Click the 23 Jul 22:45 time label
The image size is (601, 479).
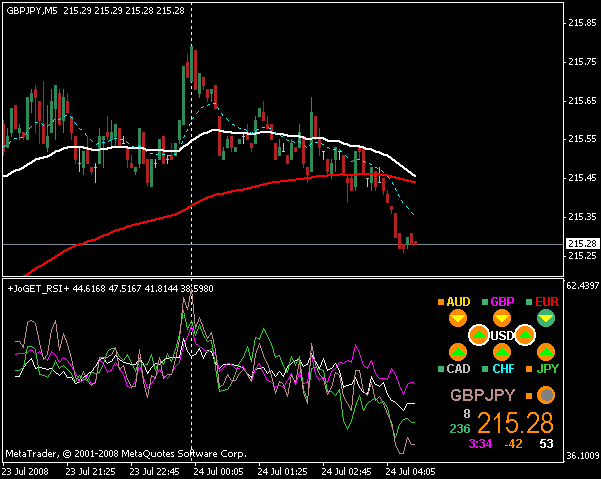154,471
